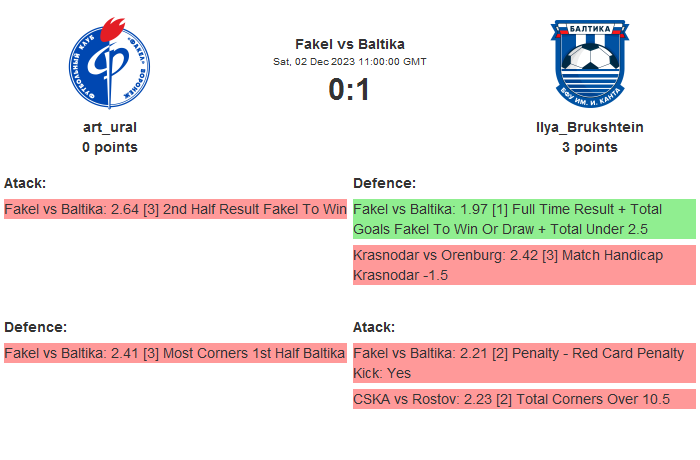
Task: Open the Fakel vs Baltika match title
Action: coord(350,44)
